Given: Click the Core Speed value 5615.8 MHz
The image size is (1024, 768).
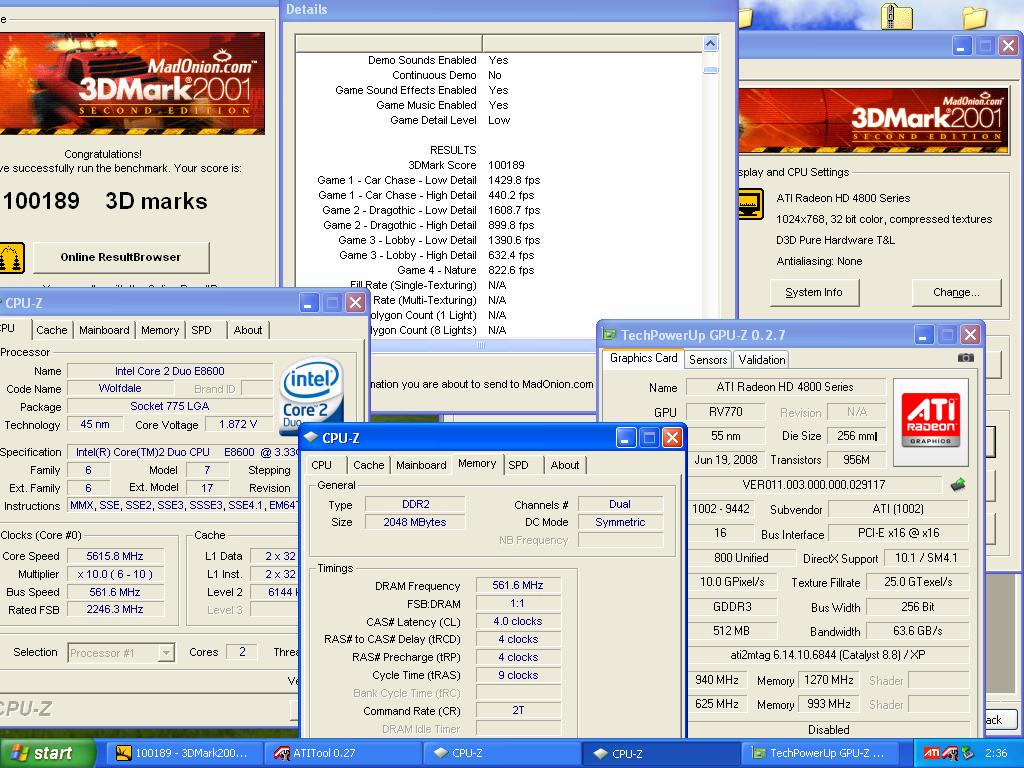Looking at the screenshot, I should click(x=115, y=556).
